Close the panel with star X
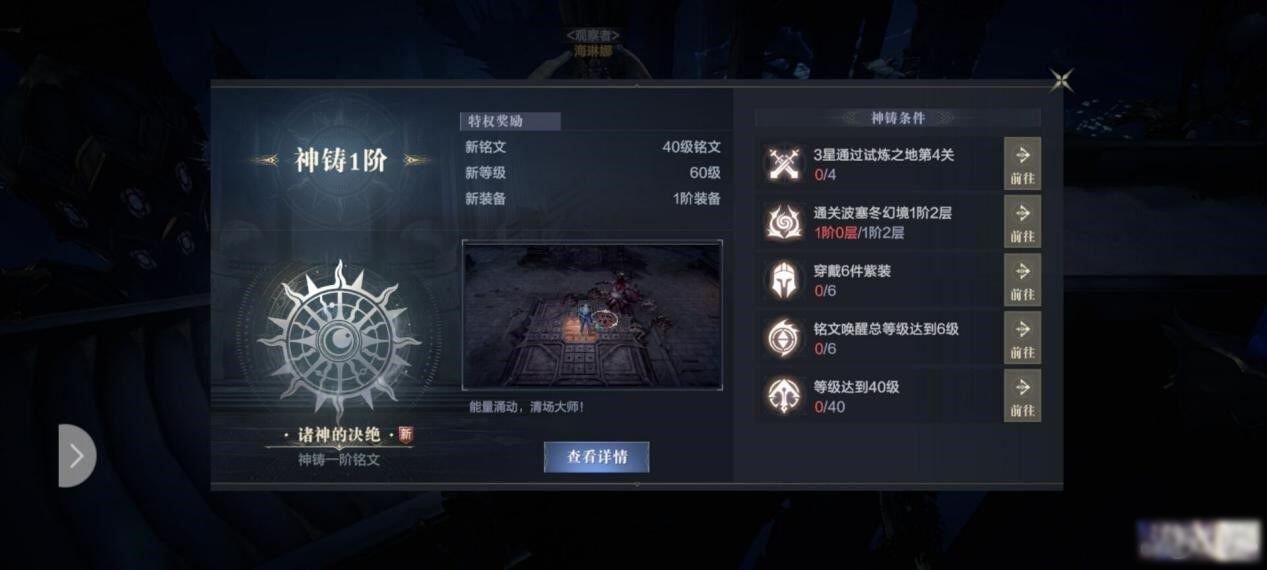The image size is (1267, 570). point(1062,80)
